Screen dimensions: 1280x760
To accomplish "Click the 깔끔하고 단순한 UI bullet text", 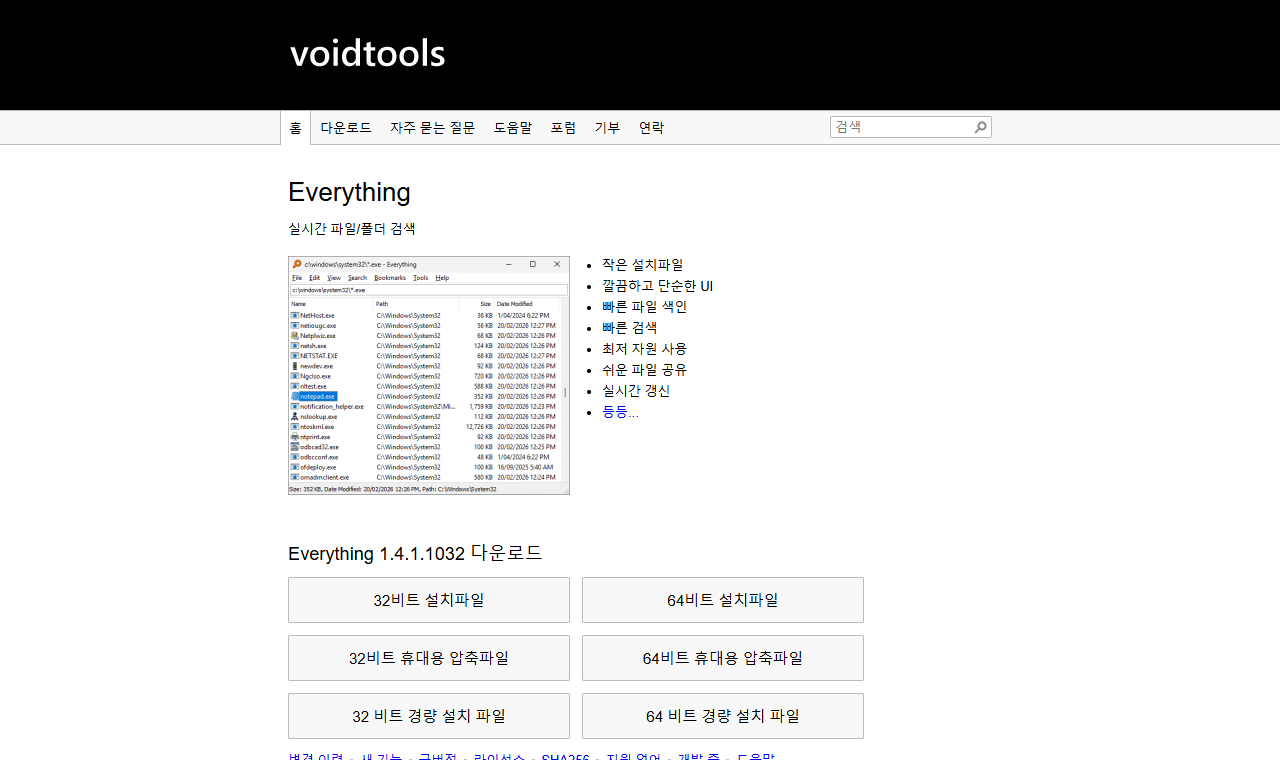I will [657, 286].
